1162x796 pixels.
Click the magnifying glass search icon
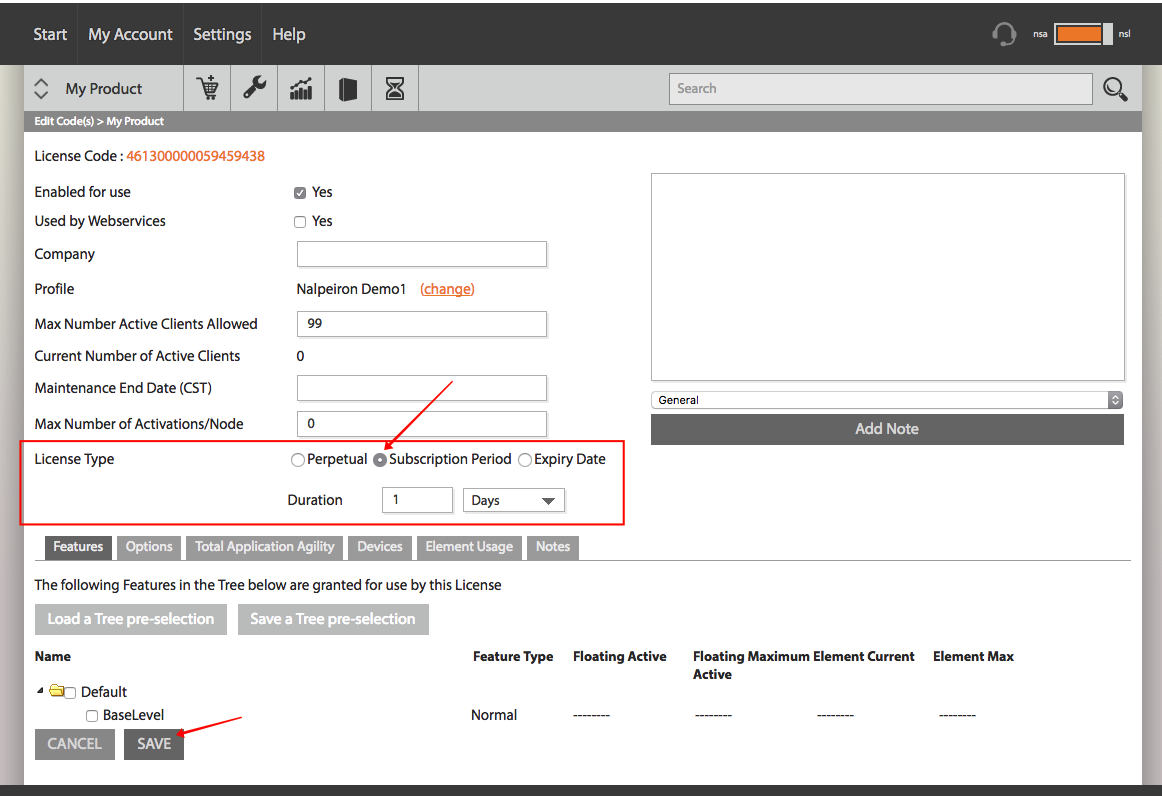pyautogui.click(x=1115, y=89)
